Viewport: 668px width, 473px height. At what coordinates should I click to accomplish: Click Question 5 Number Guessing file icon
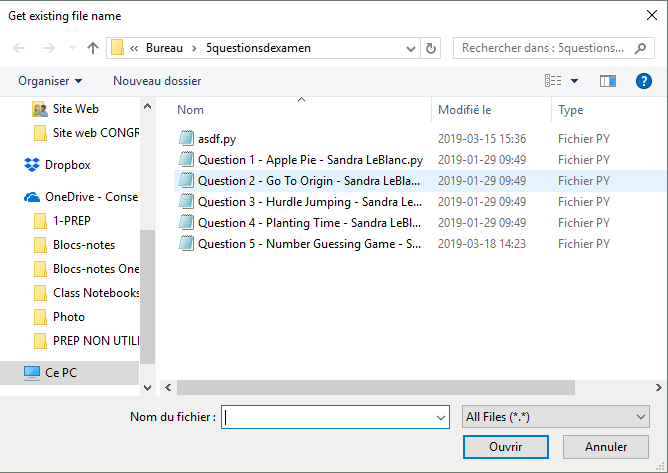point(186,243)
